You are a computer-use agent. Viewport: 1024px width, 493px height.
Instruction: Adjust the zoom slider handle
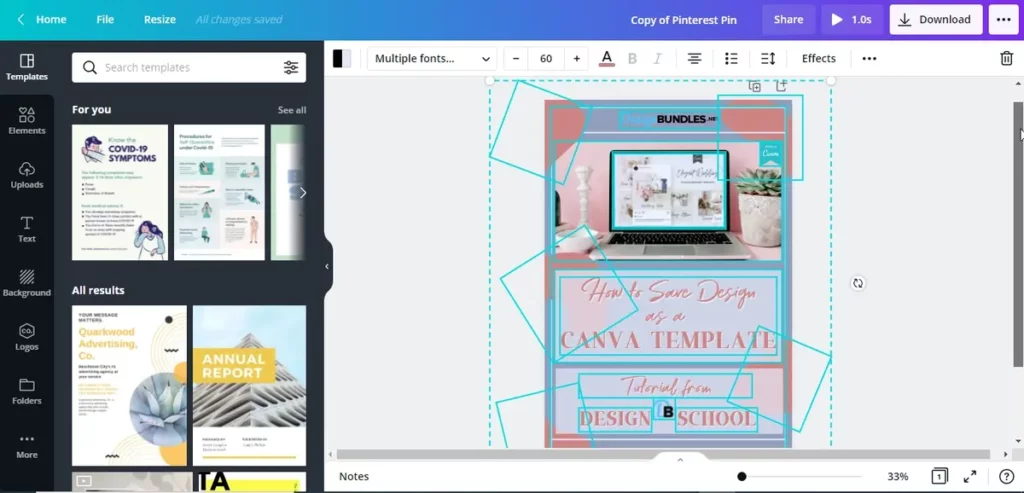[x=741, y=477]
